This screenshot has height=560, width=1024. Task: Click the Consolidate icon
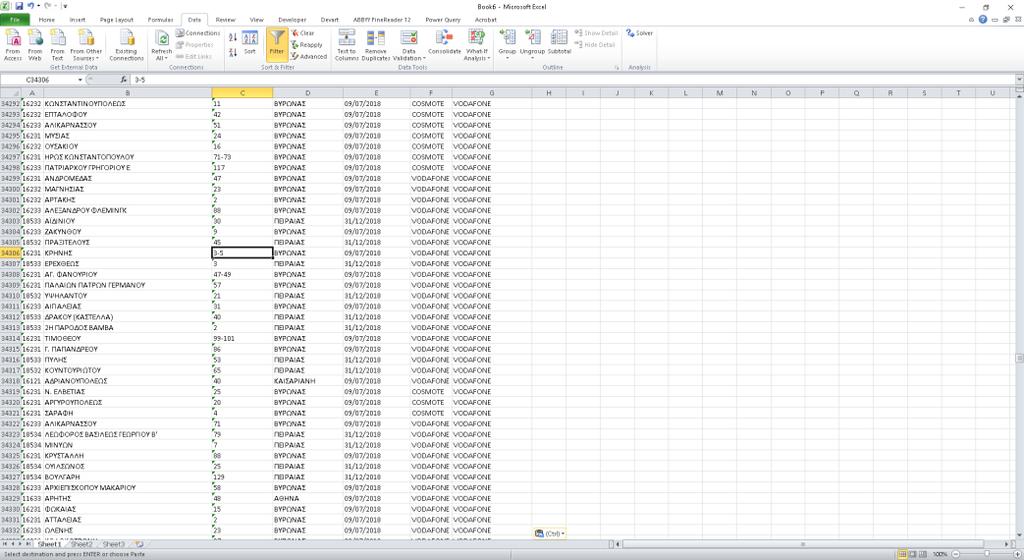pyautogui.click(x=444, y=42)
